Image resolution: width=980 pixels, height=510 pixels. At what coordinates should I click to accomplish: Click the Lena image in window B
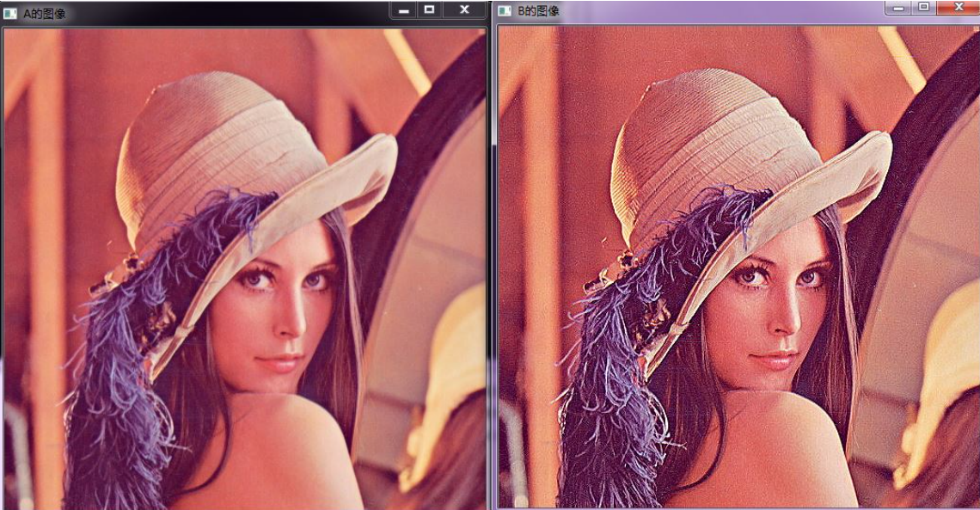click(739, 267)
